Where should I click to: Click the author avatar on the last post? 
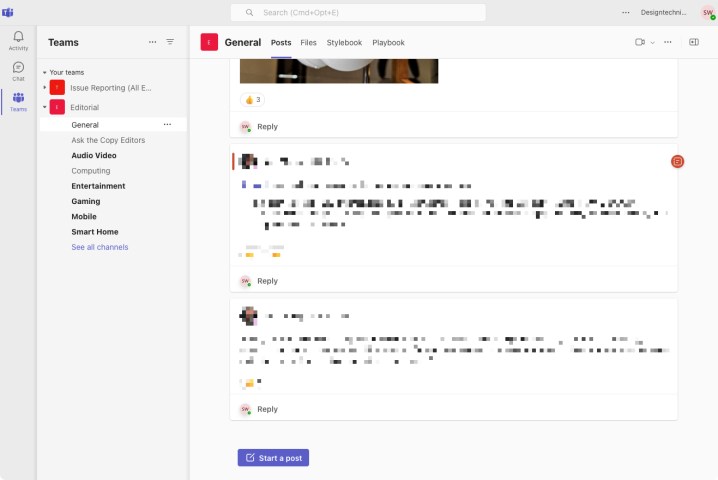[x=248, y=316]
